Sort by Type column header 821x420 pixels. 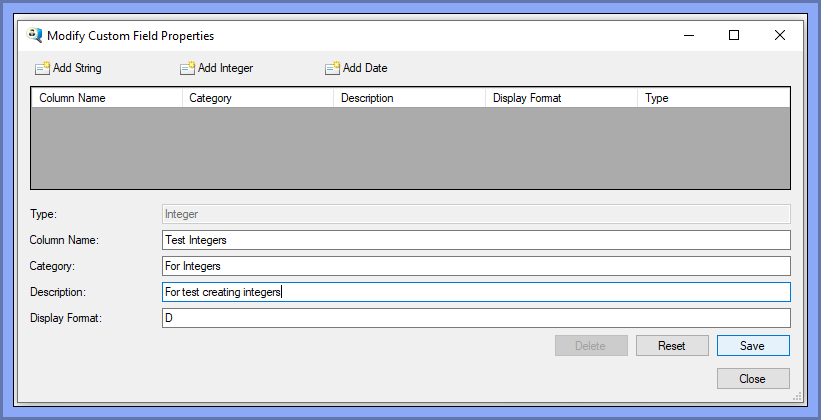(713, 98)
